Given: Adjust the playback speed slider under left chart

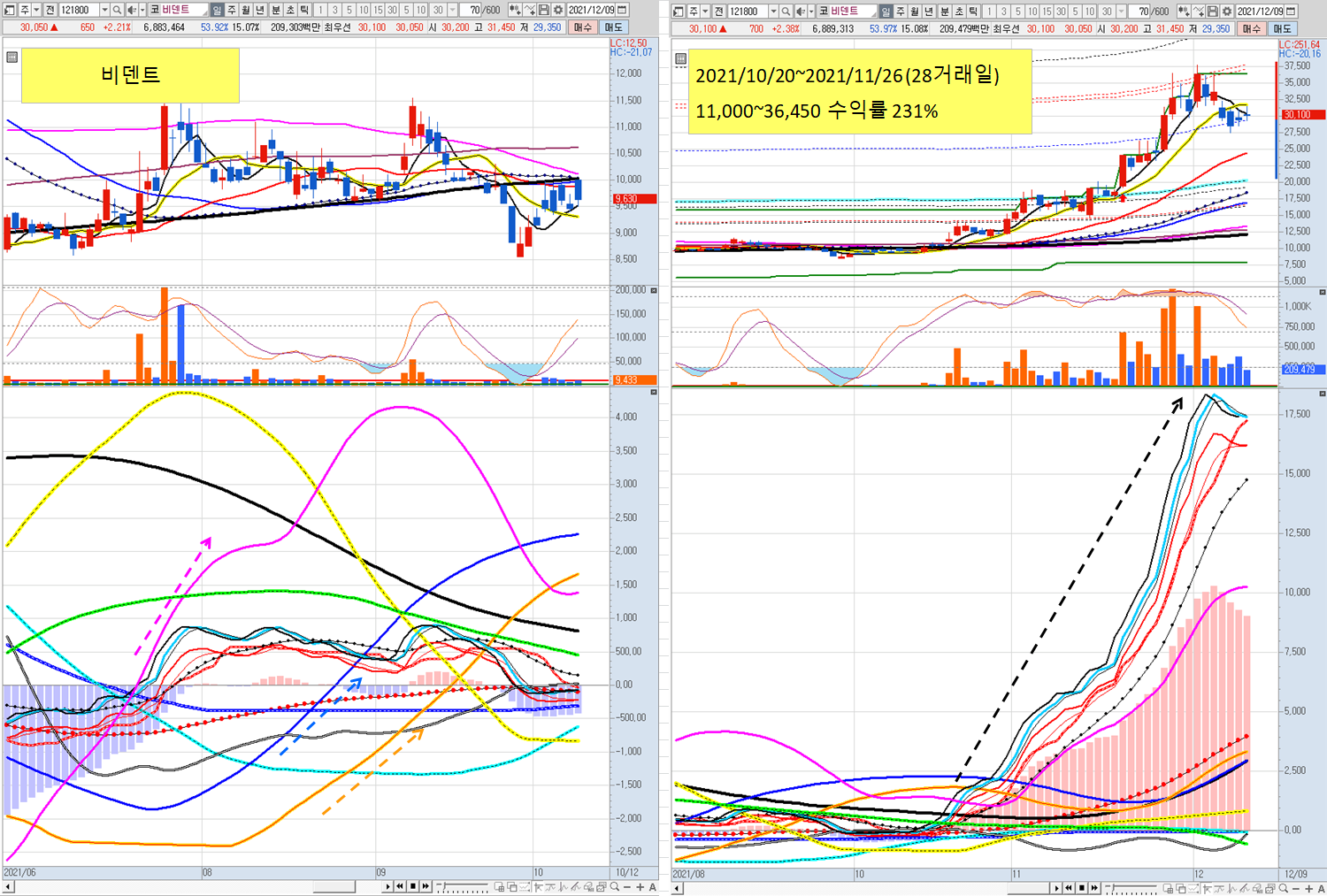Looking at the screenshot, I should [463, 886].
